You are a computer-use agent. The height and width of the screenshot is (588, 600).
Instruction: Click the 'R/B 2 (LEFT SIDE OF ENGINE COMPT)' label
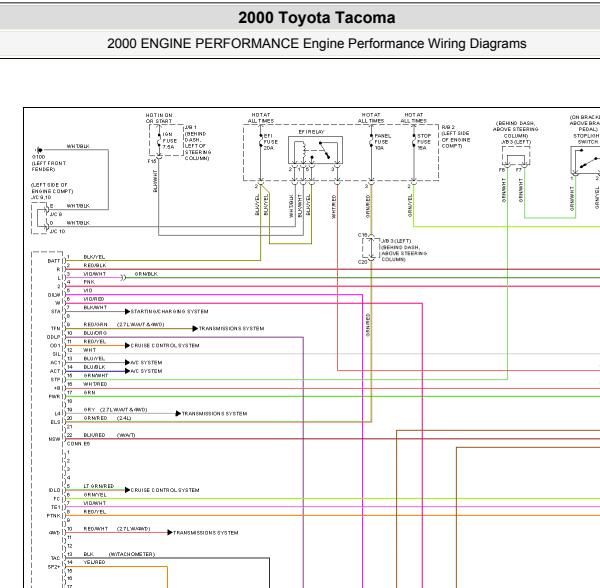[x=456, y=137]
